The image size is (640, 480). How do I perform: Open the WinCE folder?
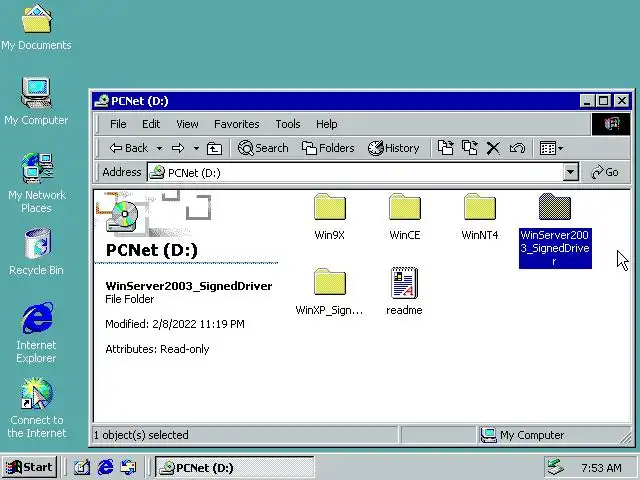pos(404,216)
